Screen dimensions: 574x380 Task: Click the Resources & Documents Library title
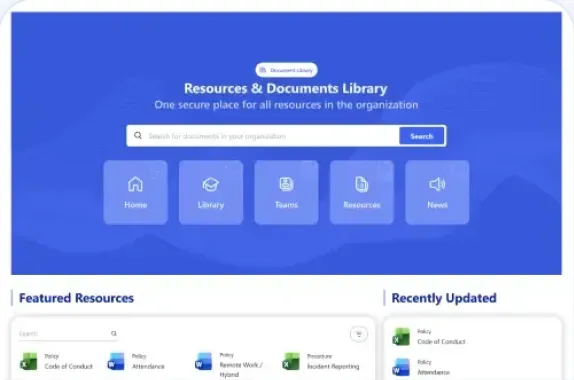click(286, 89)
